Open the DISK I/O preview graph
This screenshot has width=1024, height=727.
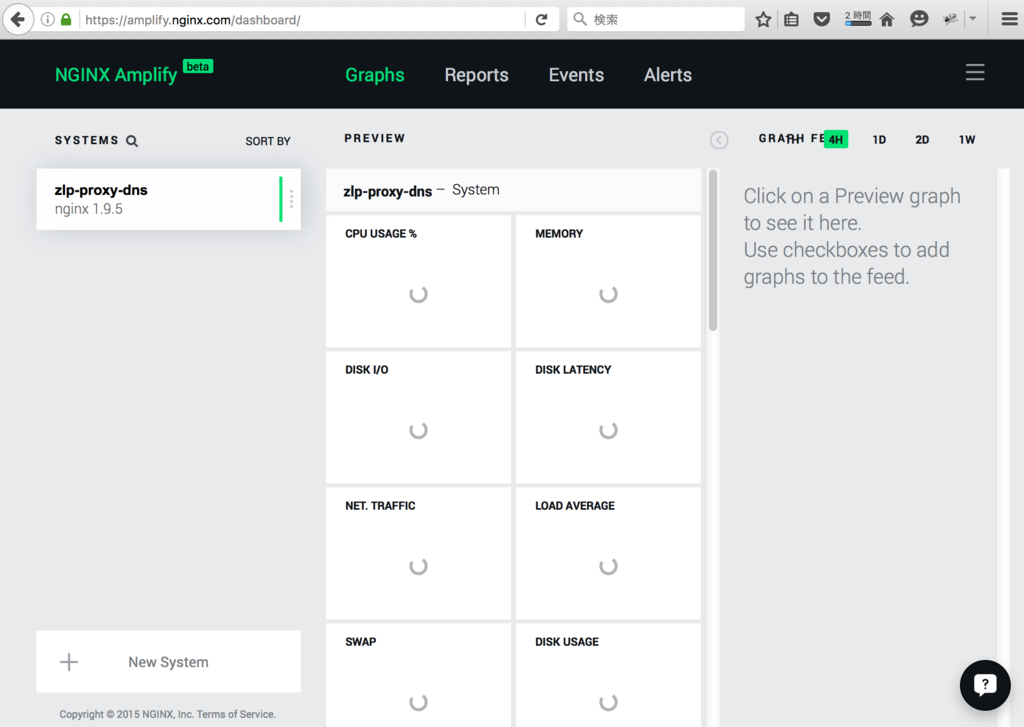pyautogui.click(x=419, y=417)
